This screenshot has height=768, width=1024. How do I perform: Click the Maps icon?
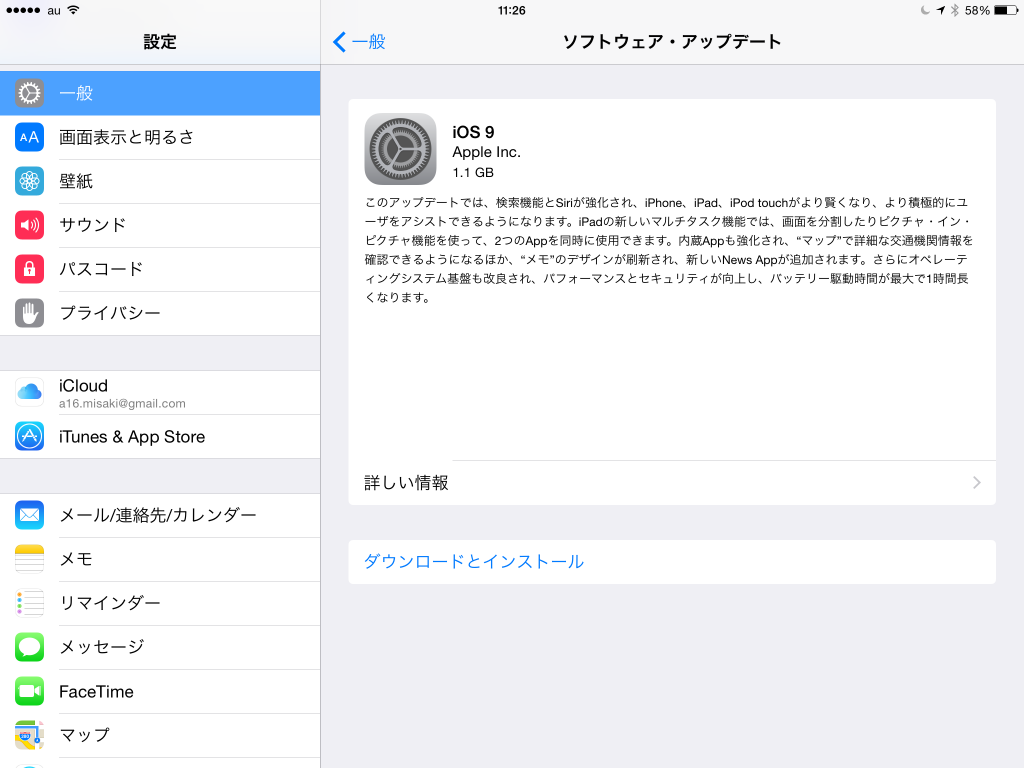(29, 735)
